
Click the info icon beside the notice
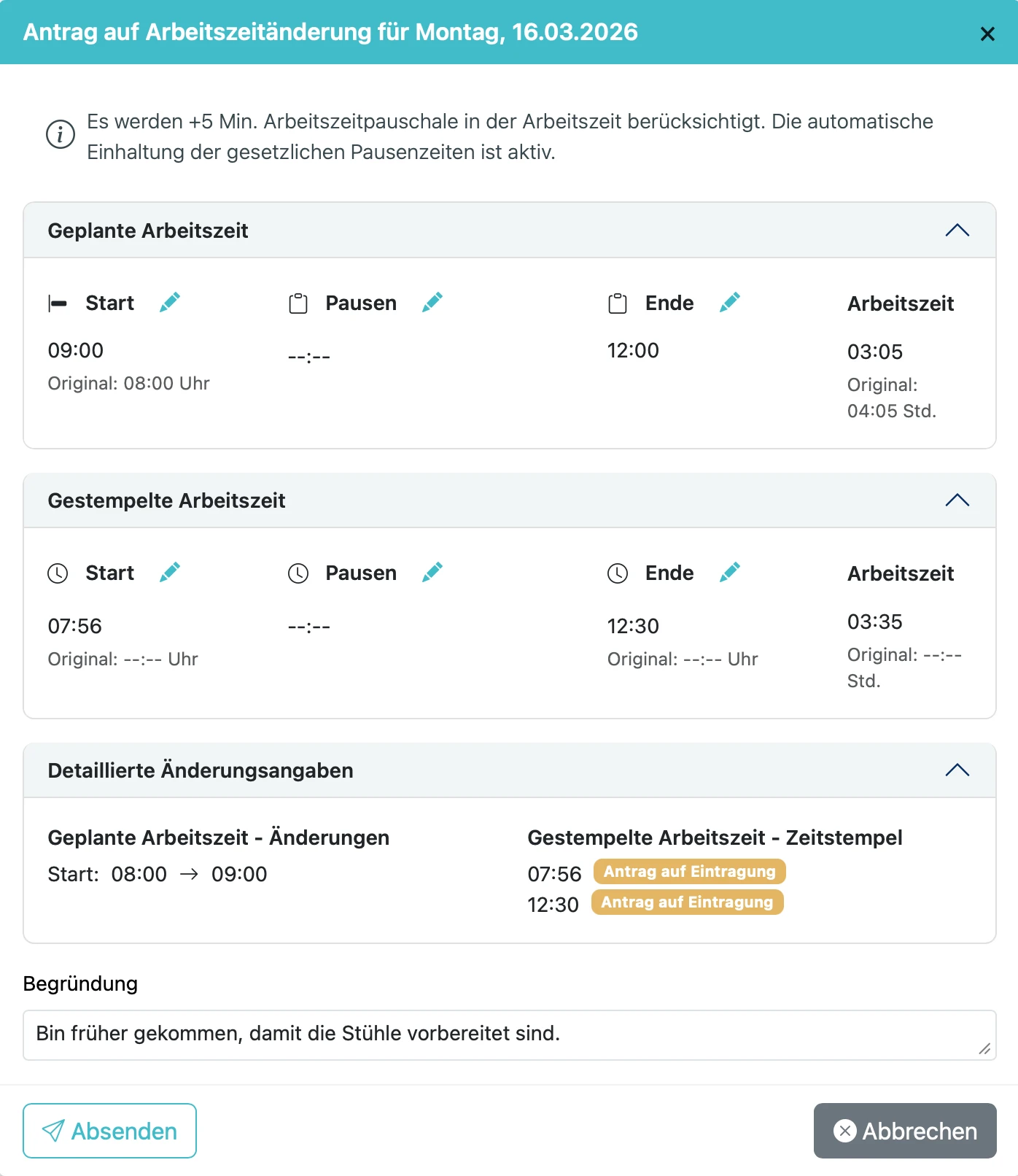click(61, 134)
